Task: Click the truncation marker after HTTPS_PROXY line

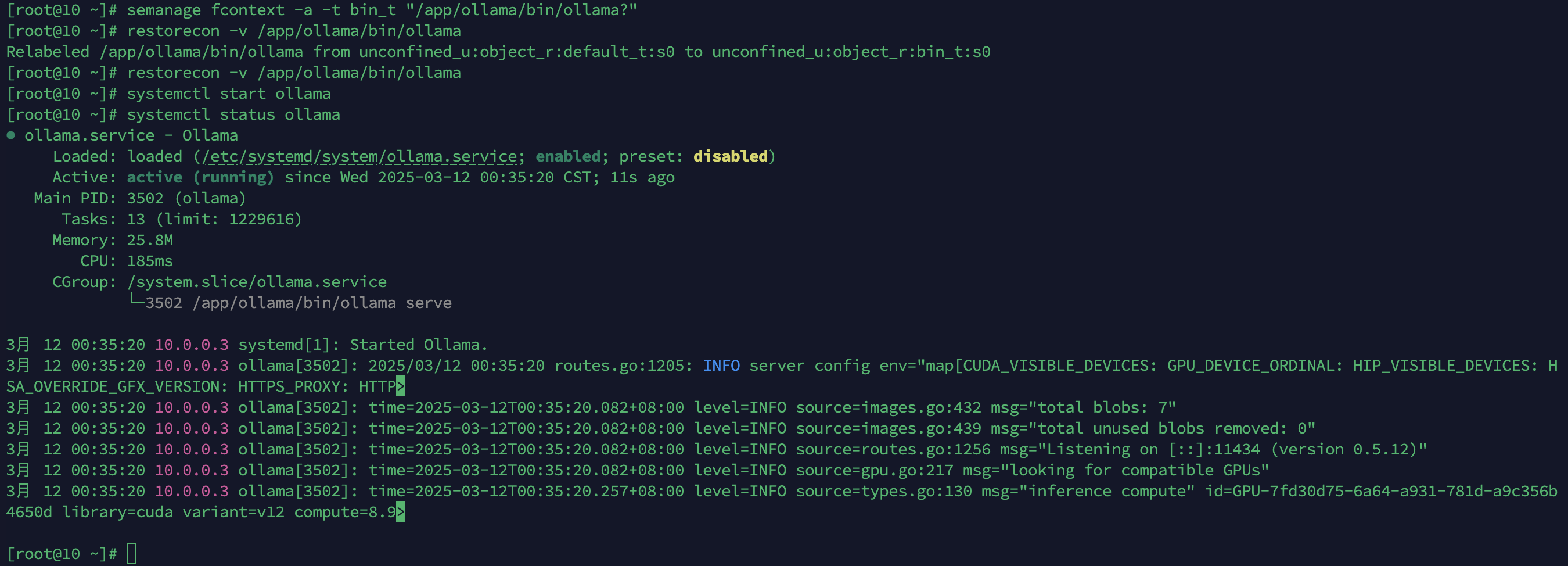Action: [401, 386]
